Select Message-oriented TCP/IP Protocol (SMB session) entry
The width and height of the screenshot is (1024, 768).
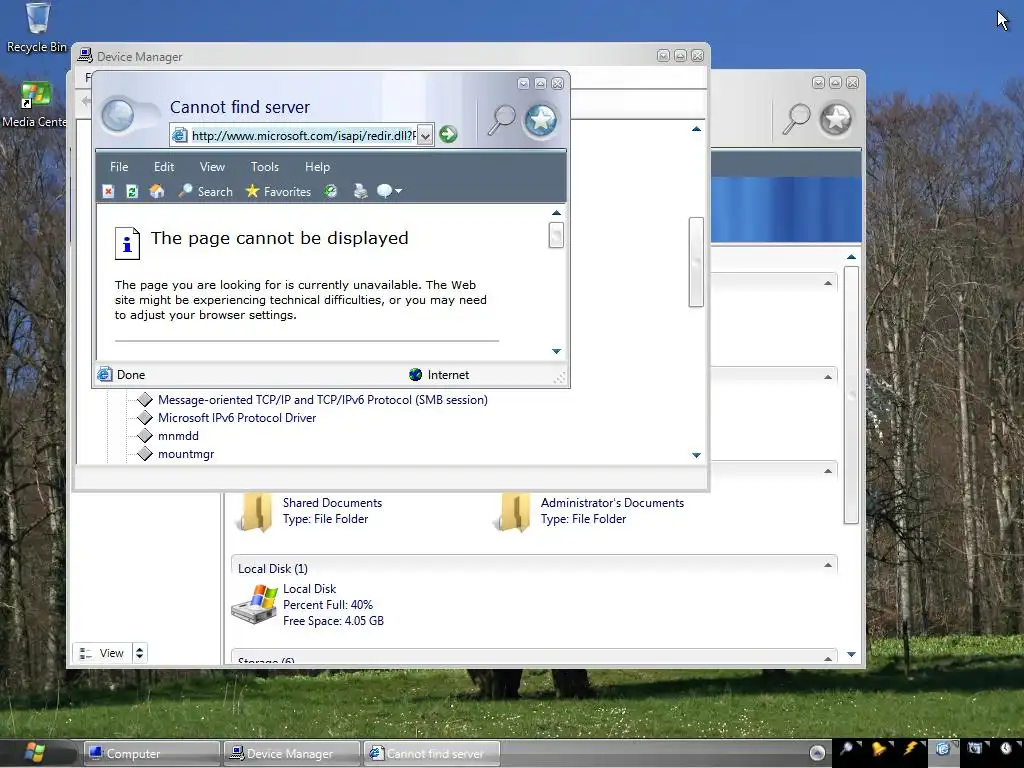323,400
